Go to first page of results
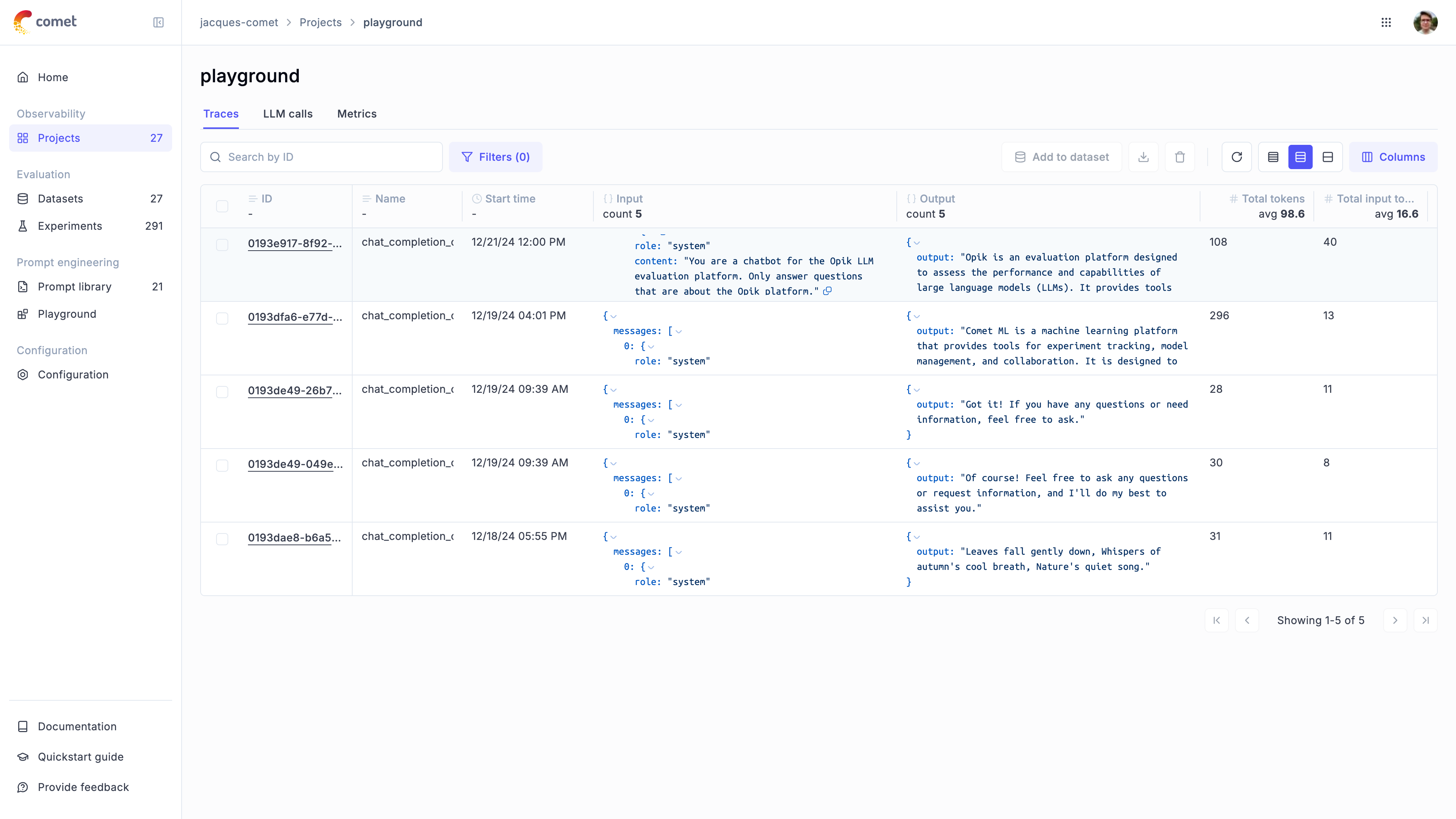 pyautogui.click(x=1216, y=621)
